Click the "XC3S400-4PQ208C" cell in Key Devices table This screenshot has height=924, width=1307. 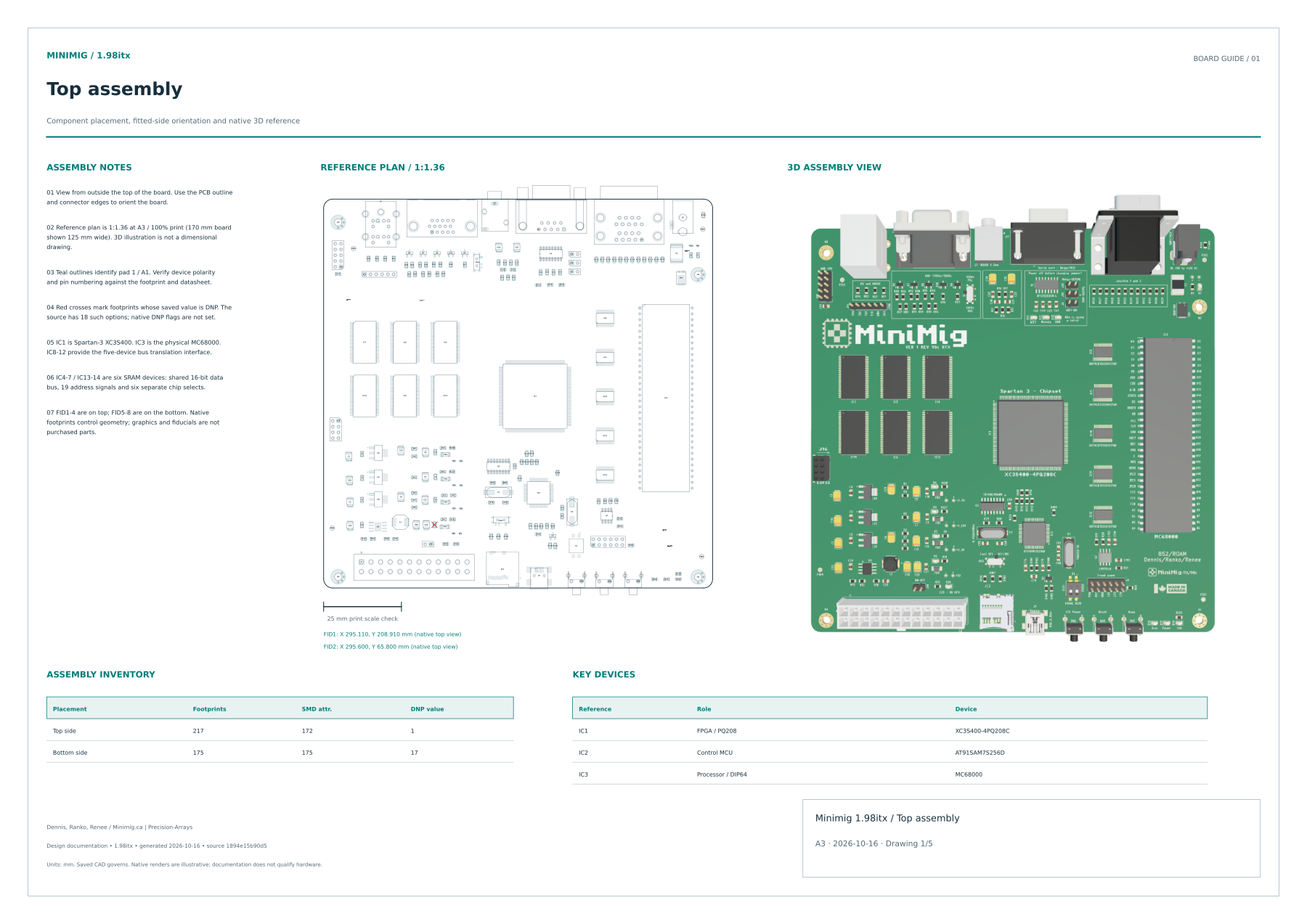[x=982, y=731]
